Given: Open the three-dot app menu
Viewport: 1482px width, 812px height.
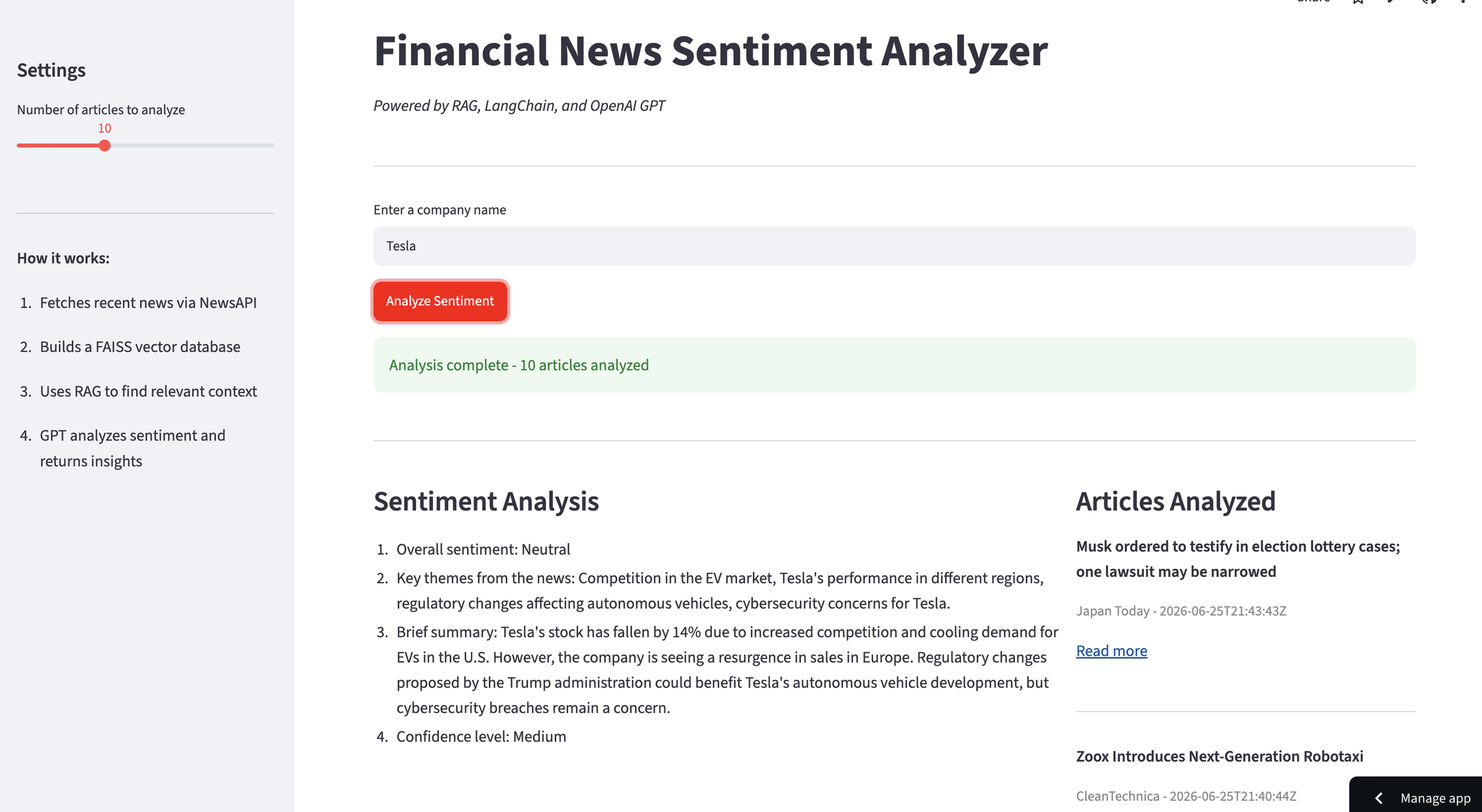Looking at the screenshot, I should (x=1463, y=1).
